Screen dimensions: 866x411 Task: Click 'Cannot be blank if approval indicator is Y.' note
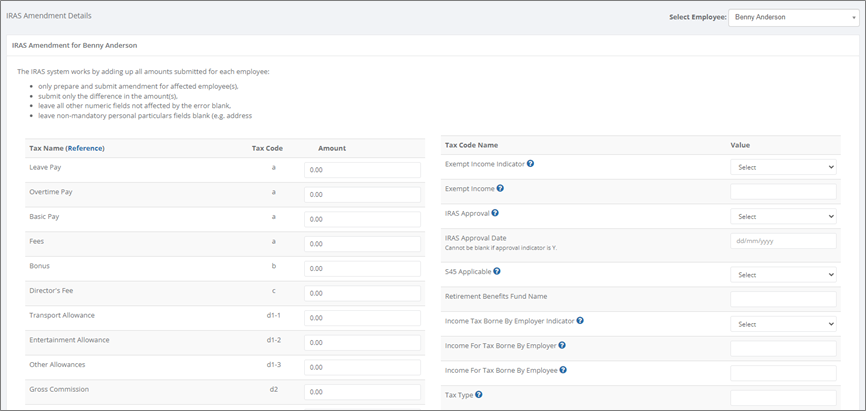[500, 247]
